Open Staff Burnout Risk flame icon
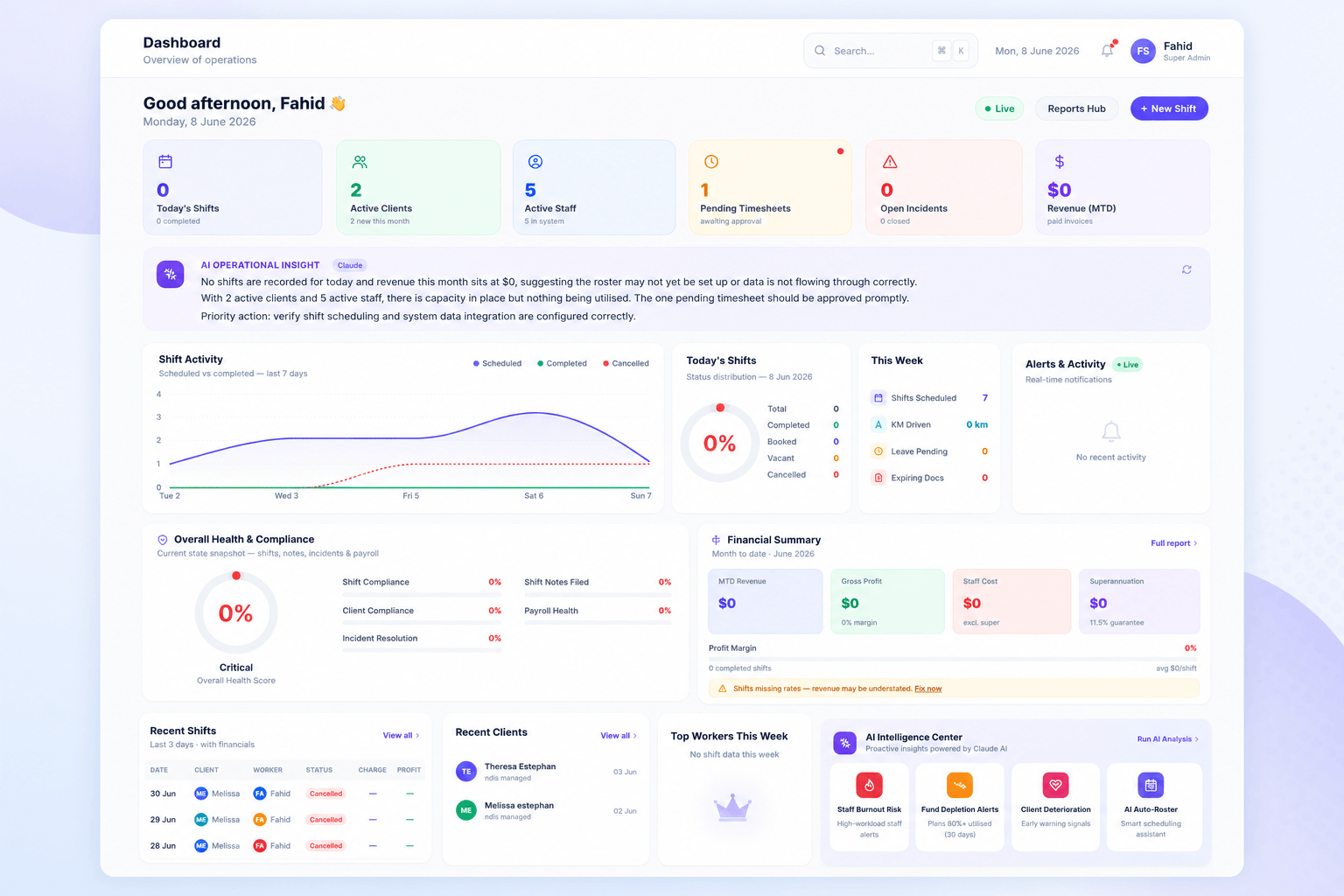1344x896 pixels. click(x=869, y=785)
